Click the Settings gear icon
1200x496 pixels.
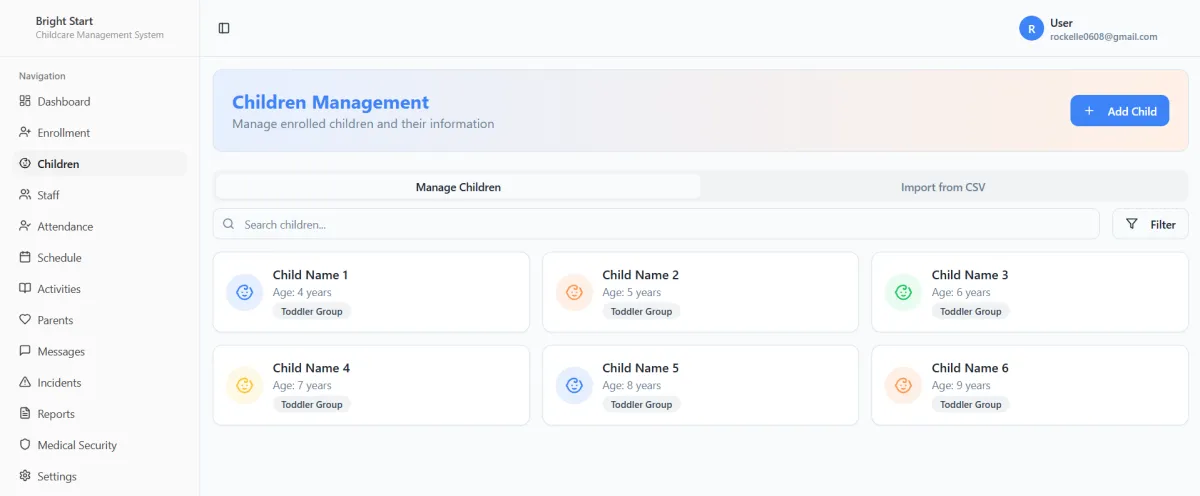point(25,476)
